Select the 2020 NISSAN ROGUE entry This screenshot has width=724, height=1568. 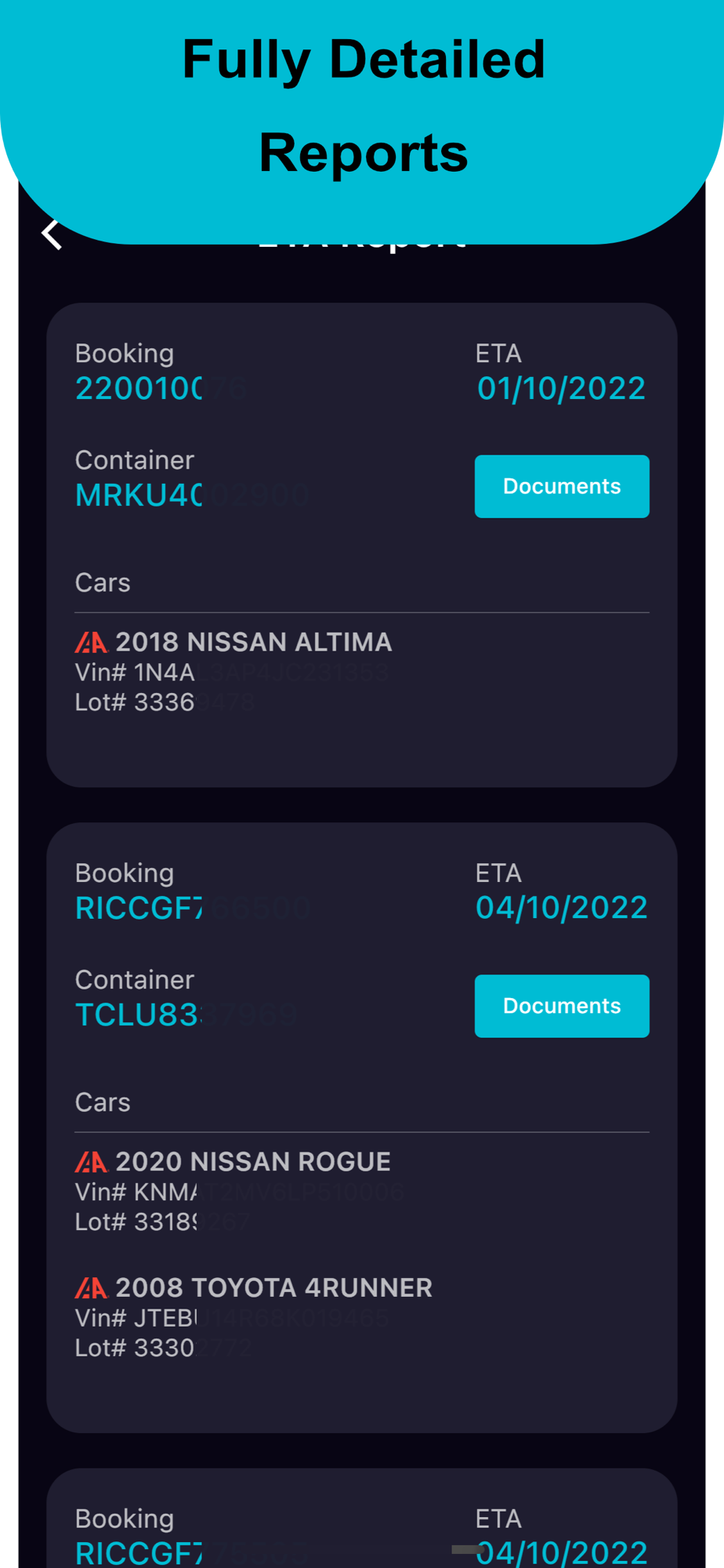click(252, 1161)
